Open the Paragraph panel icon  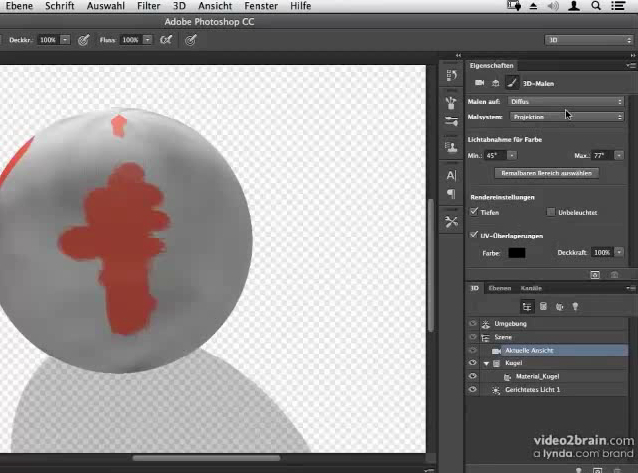point(451,195)
